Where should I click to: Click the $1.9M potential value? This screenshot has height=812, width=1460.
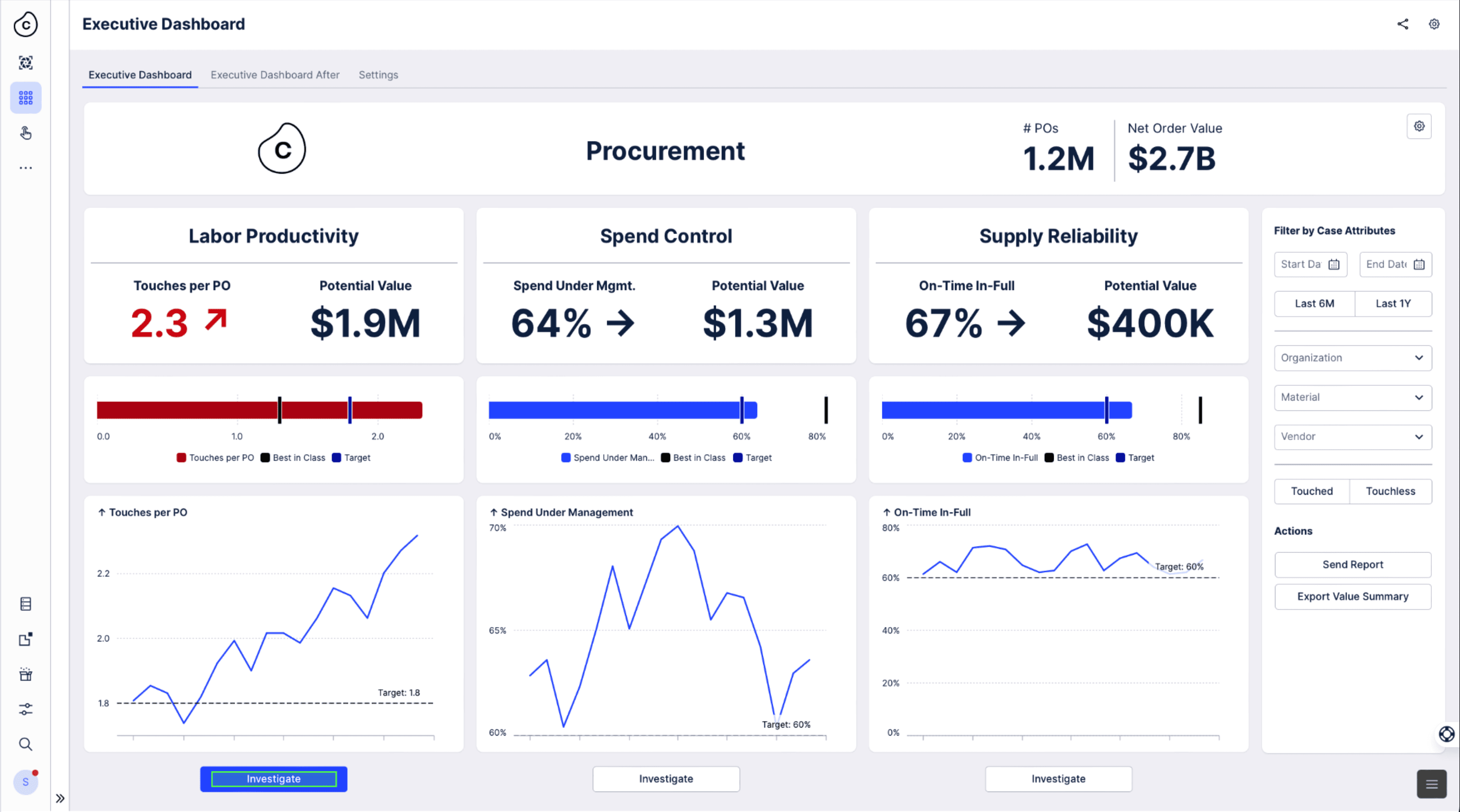tap(366, 324)
